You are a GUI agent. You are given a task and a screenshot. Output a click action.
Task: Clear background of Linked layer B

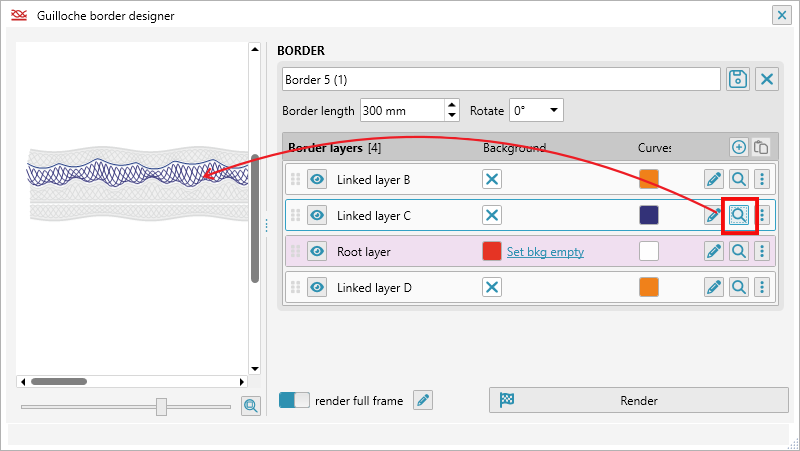(x=492, y=179)
